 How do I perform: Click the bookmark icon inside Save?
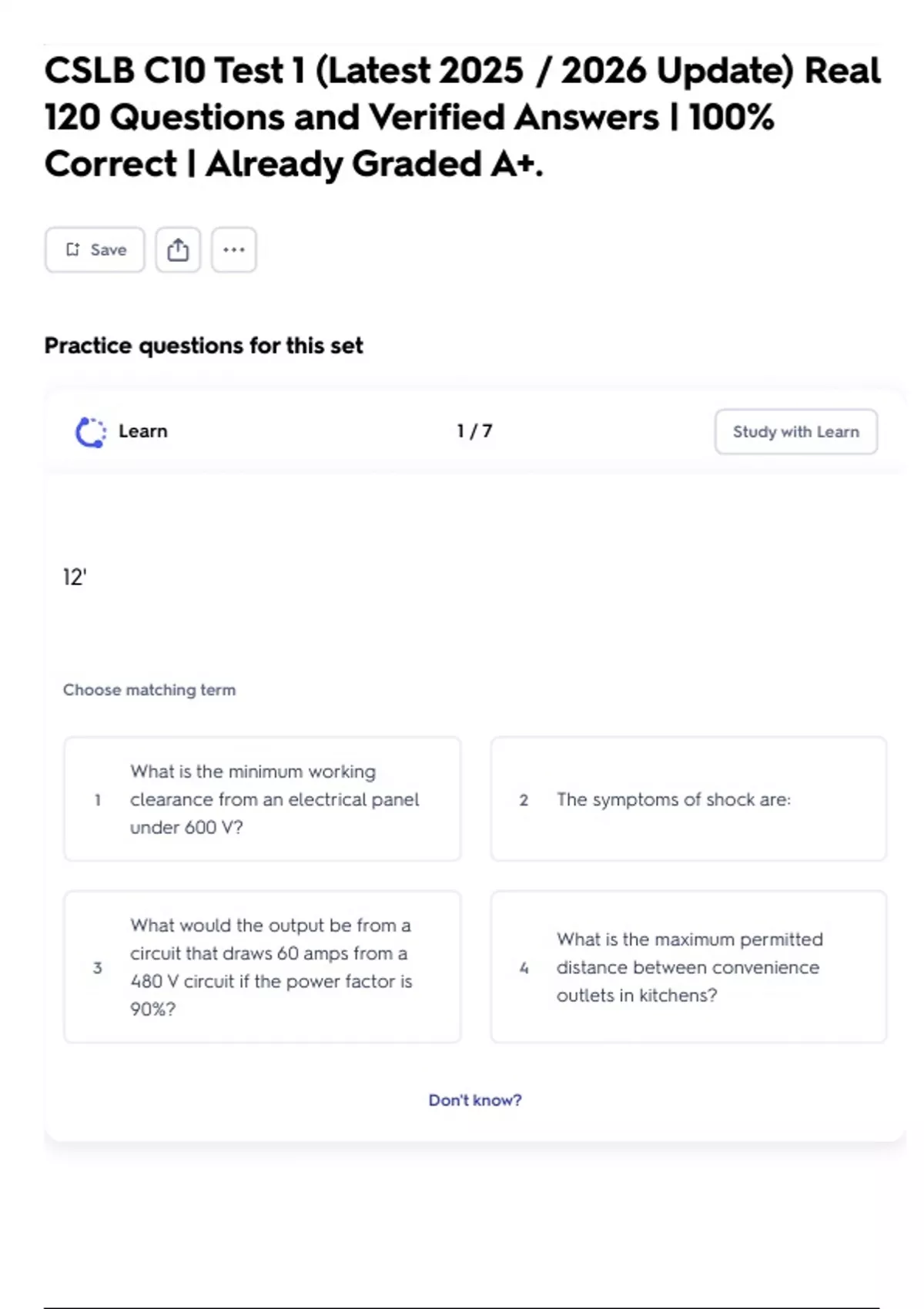point(73,249)
